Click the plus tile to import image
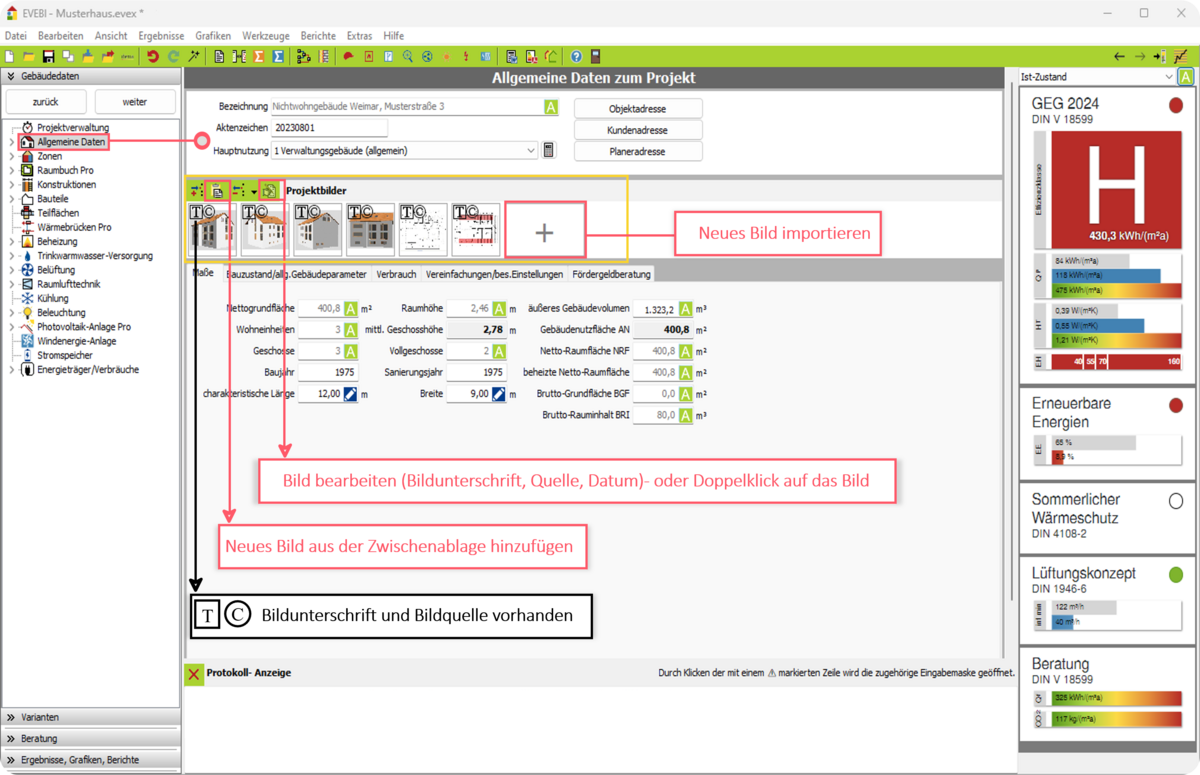This screenshot has width=1200, height=775. (x=544, y=233)
